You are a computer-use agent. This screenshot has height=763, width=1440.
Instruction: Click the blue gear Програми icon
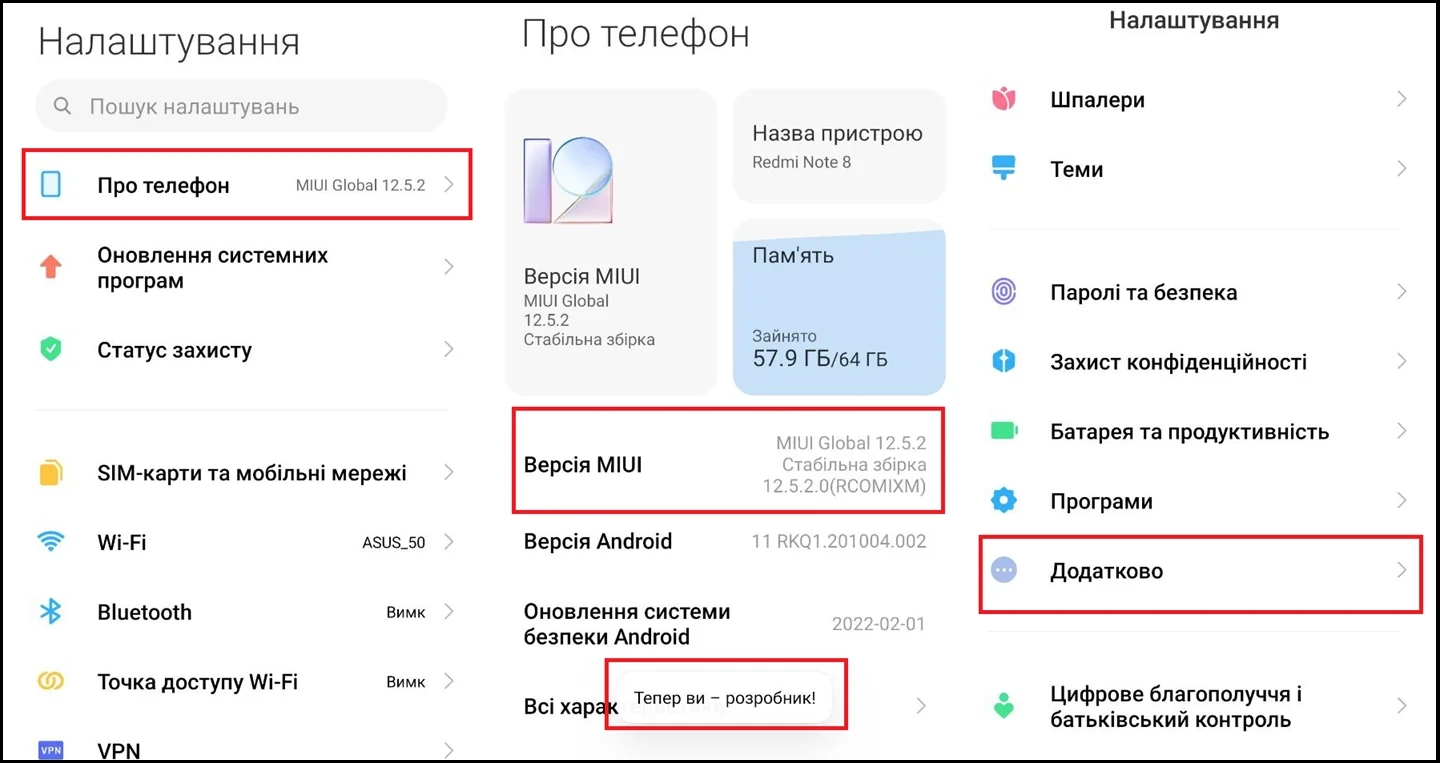tap(1003, 501)
